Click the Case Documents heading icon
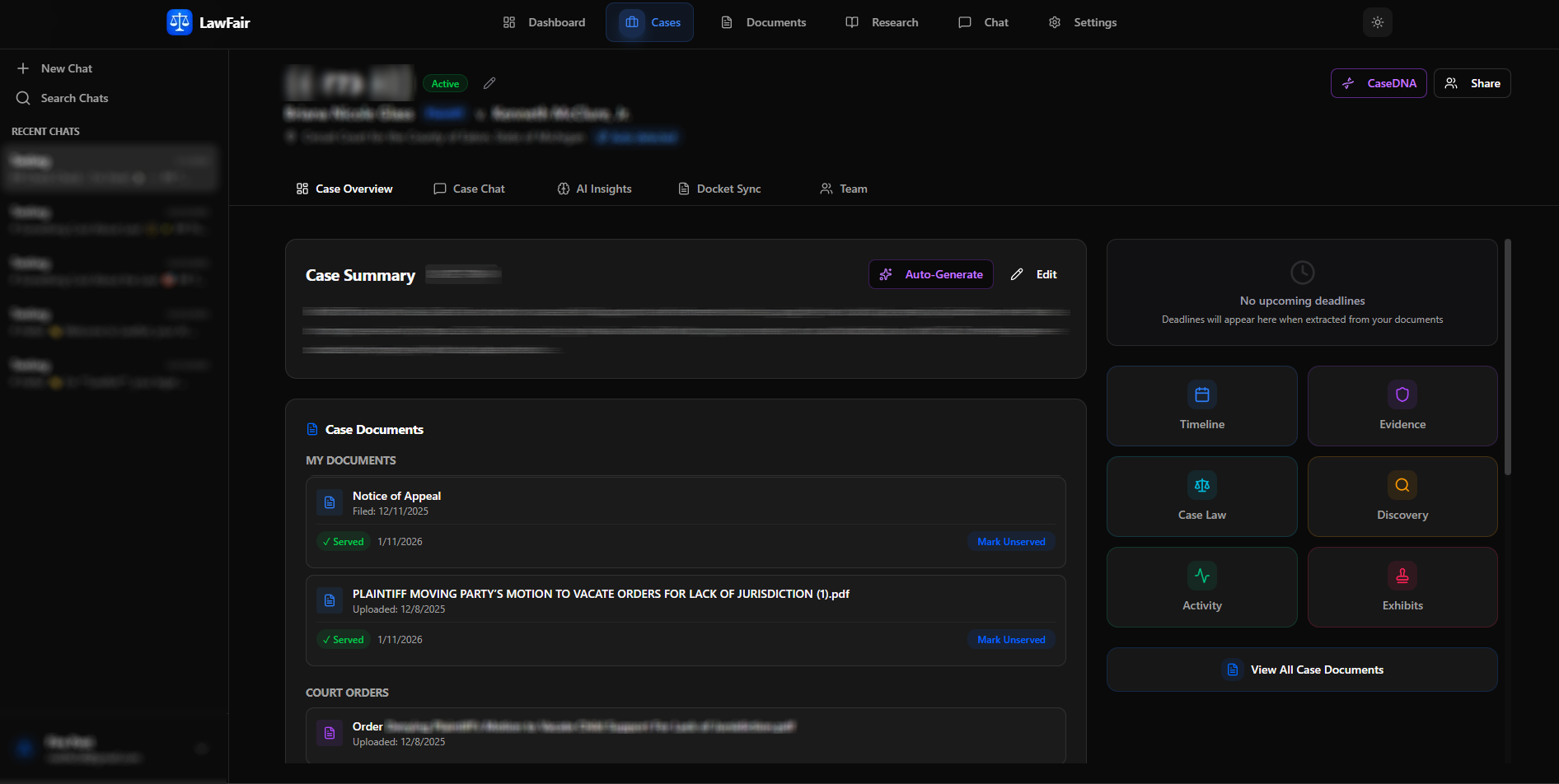Image resolution: width=1559 pixels, height=784 pixels. coord(312,429)
